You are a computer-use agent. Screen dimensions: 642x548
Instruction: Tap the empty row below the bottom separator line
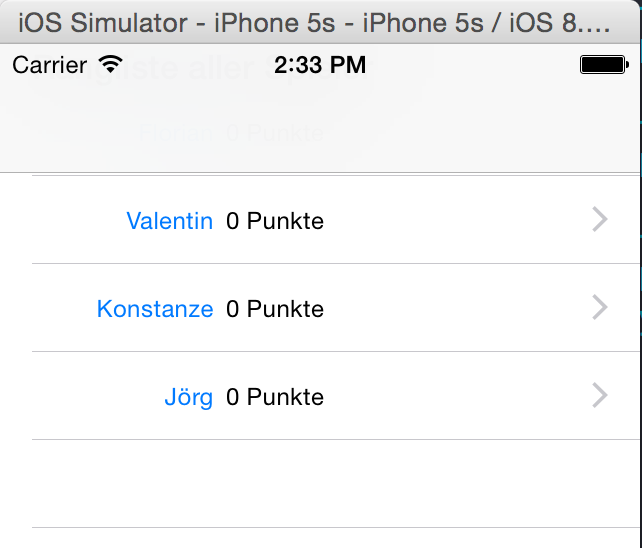[336, 538]
